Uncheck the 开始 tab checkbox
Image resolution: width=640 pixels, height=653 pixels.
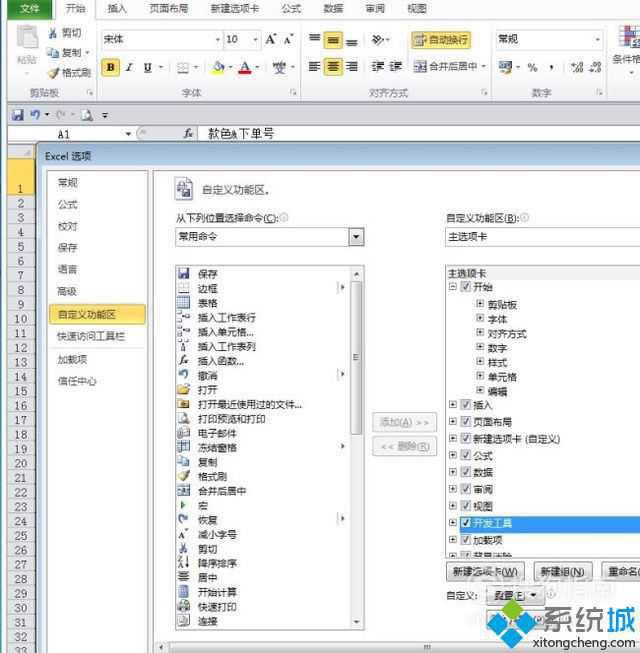click(466, 287)
